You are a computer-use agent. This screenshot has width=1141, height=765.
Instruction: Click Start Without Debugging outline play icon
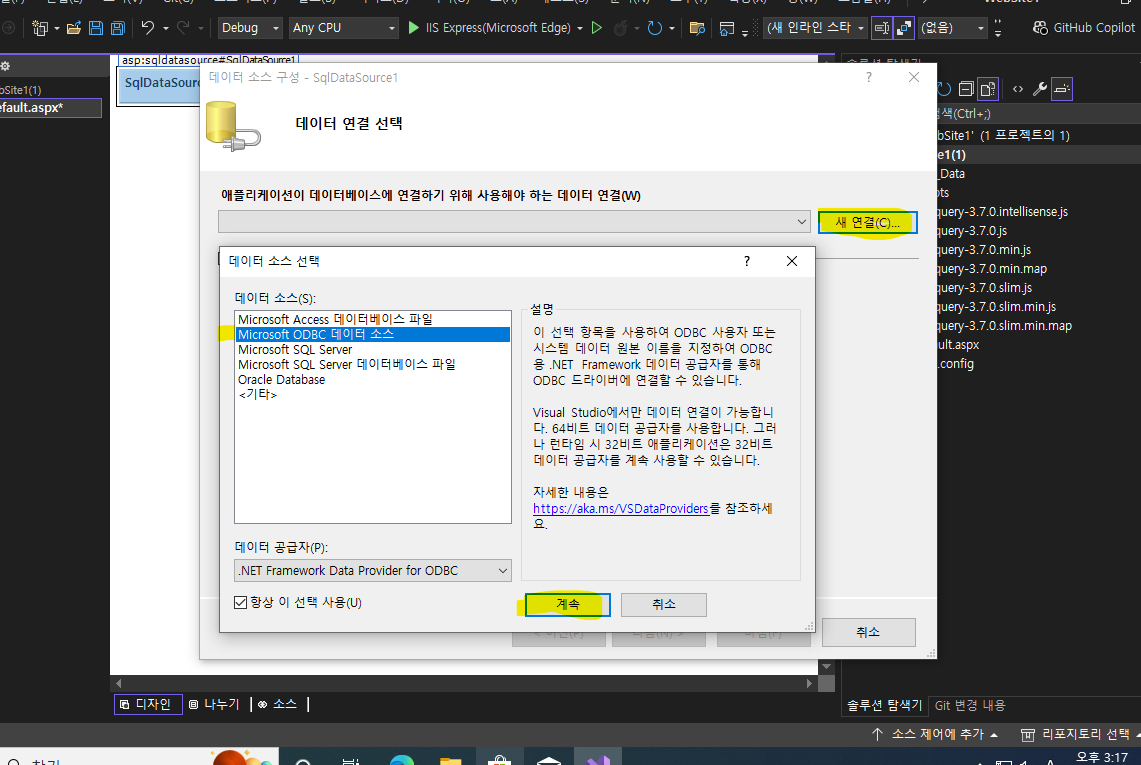click(x=597, y=28)
